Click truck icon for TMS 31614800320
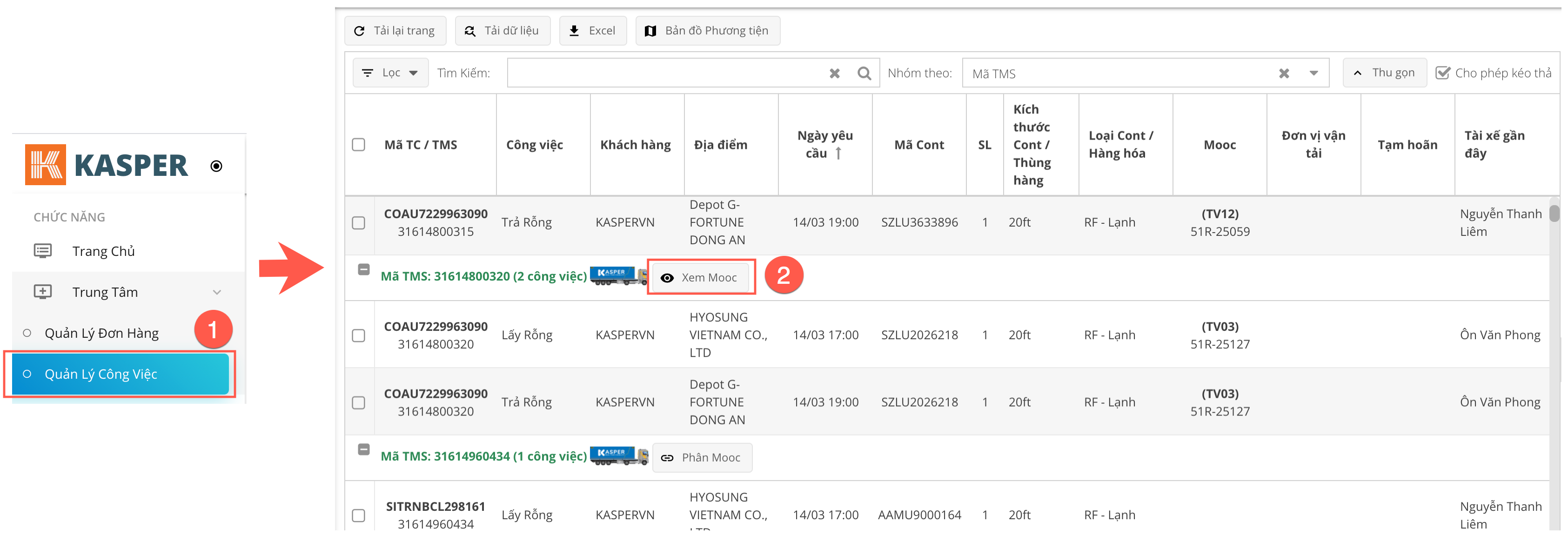The image size is (1568, 549). [618, 276]
